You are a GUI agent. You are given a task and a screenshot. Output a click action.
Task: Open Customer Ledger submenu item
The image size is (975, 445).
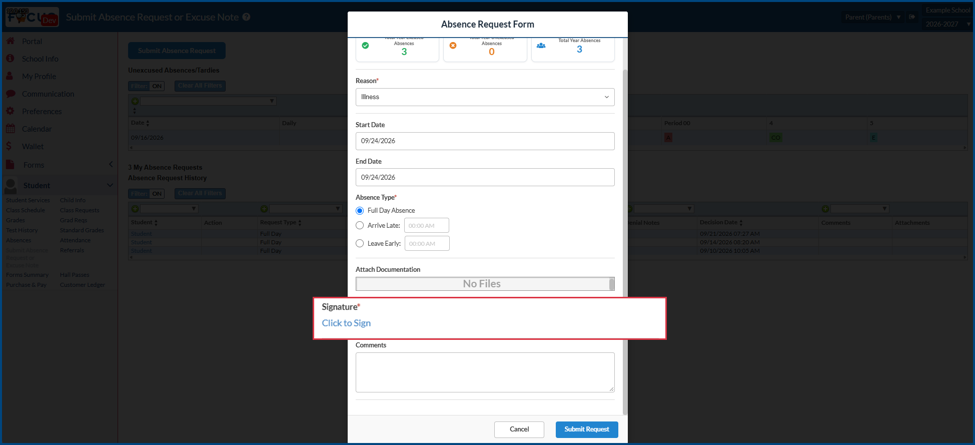[x=83, y=285]
